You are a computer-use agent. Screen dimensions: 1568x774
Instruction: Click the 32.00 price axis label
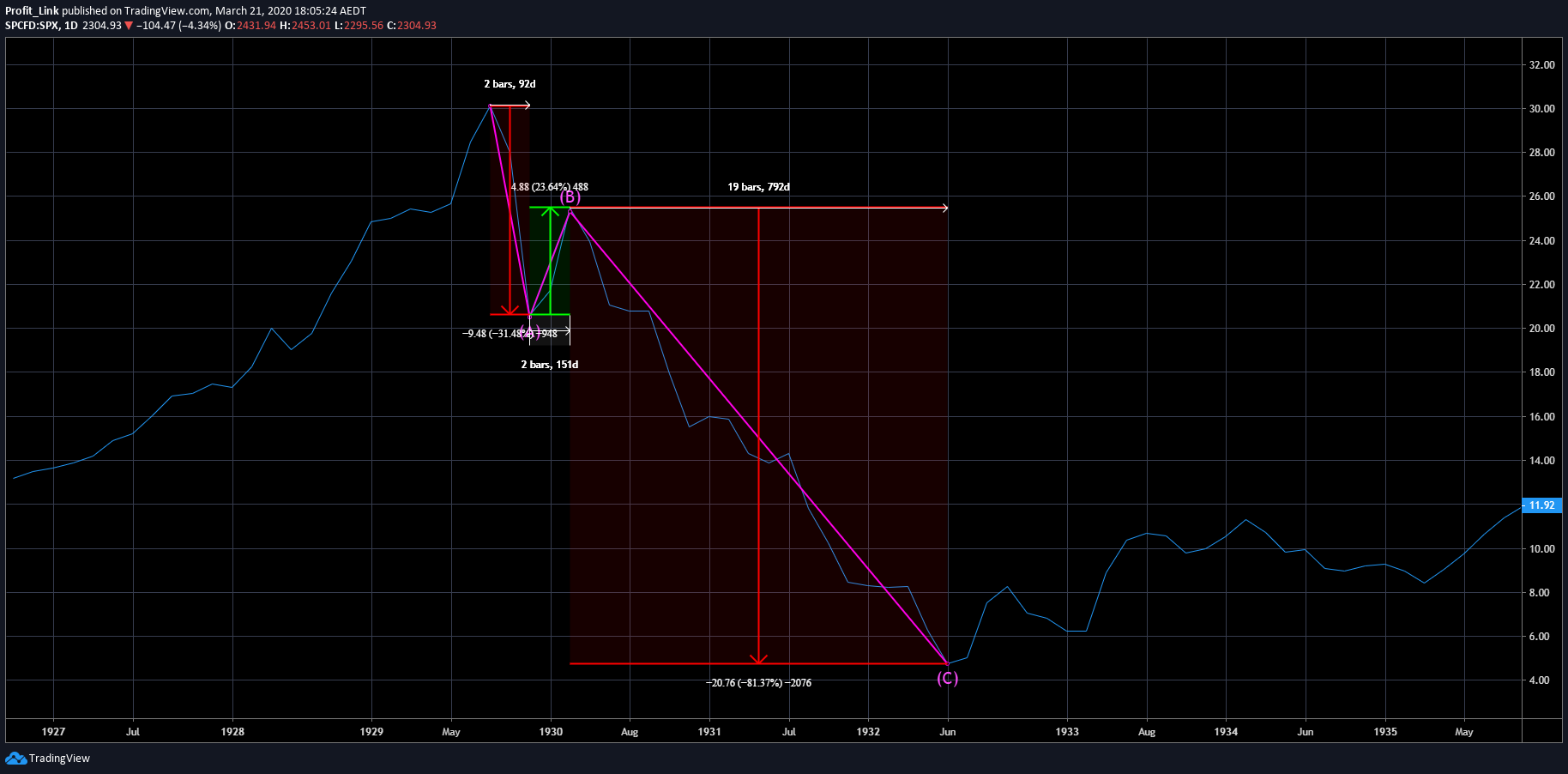1541,65
